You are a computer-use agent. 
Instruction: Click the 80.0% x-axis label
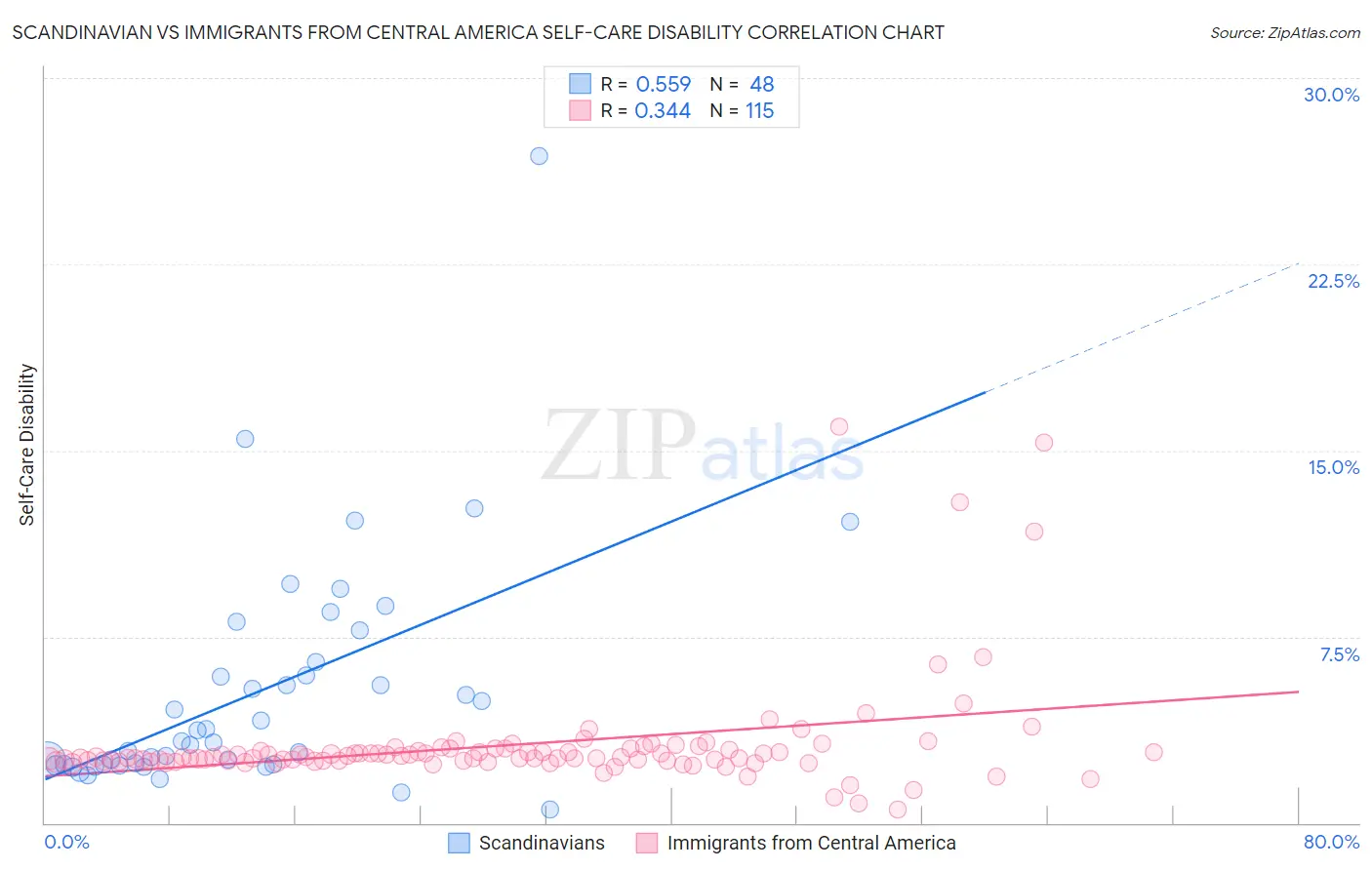(x=1331, y=842)
